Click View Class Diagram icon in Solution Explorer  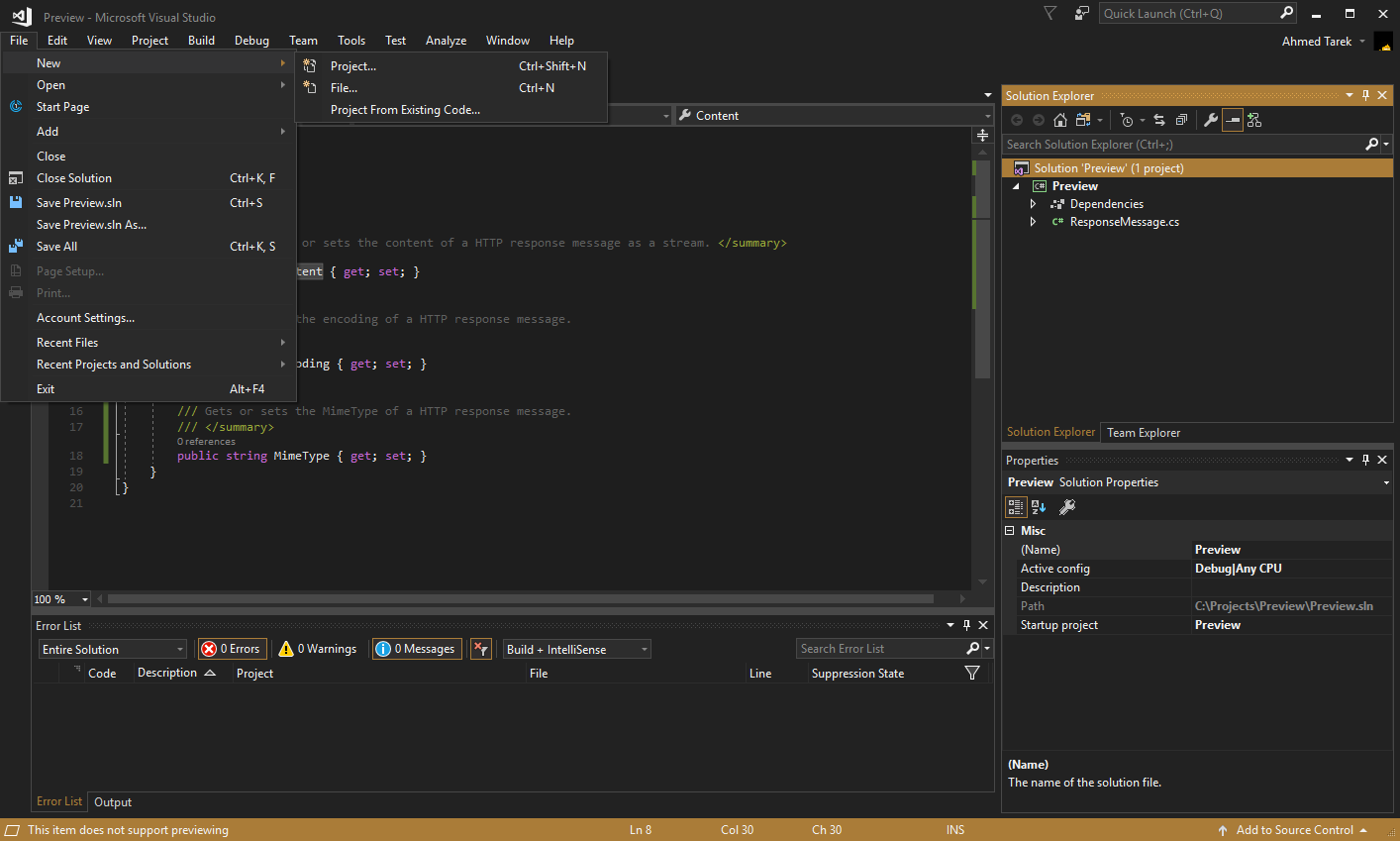click(x=1254, y=120)
